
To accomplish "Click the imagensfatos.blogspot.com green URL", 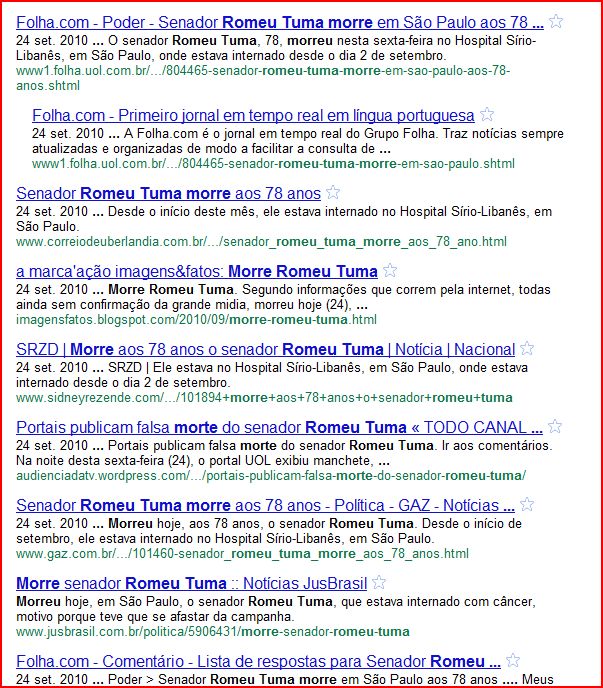I will coord(196,319).
